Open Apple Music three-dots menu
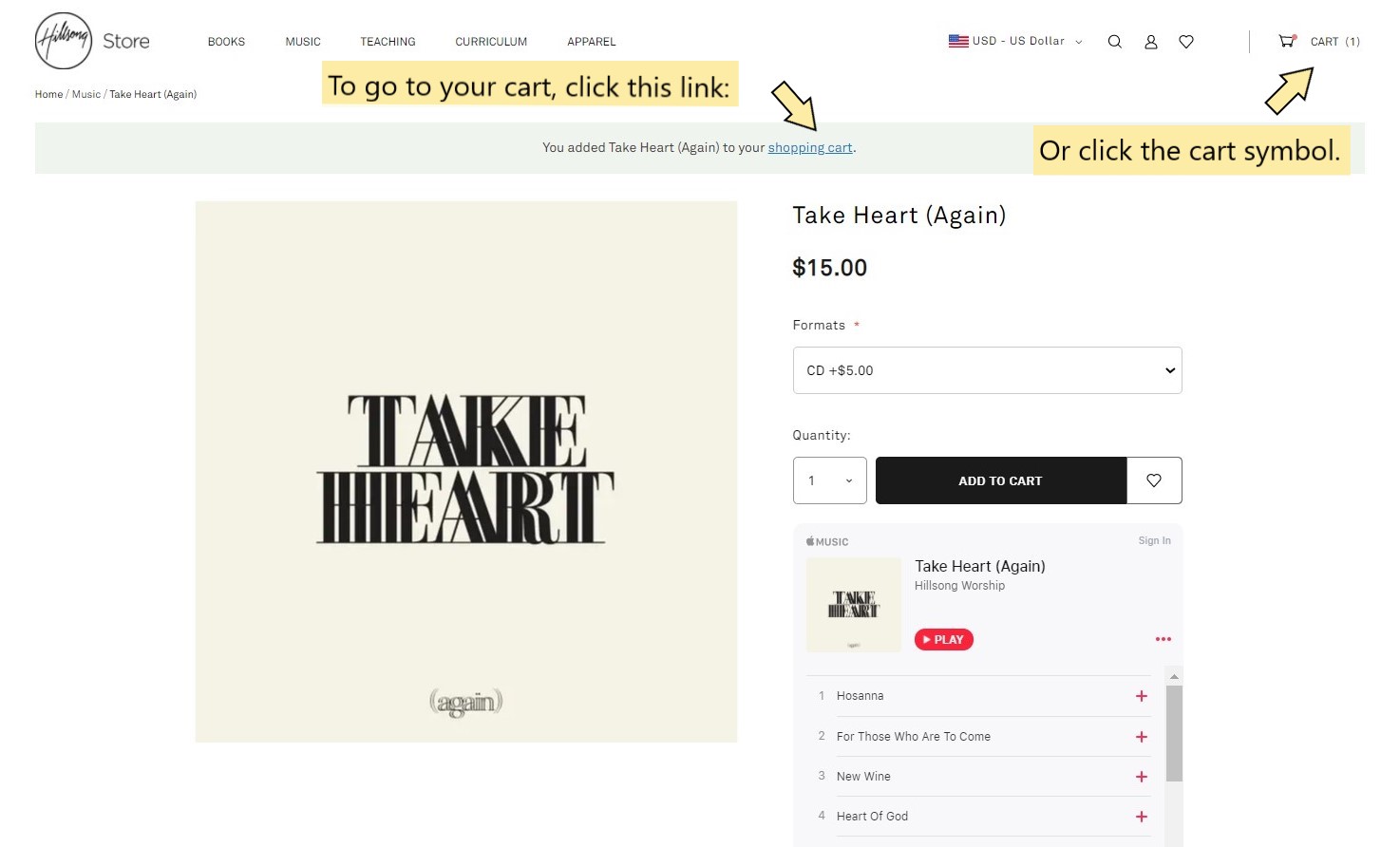Viewport: 1400px width, 847px height. pyautogui.click(x=1163, y=639)
